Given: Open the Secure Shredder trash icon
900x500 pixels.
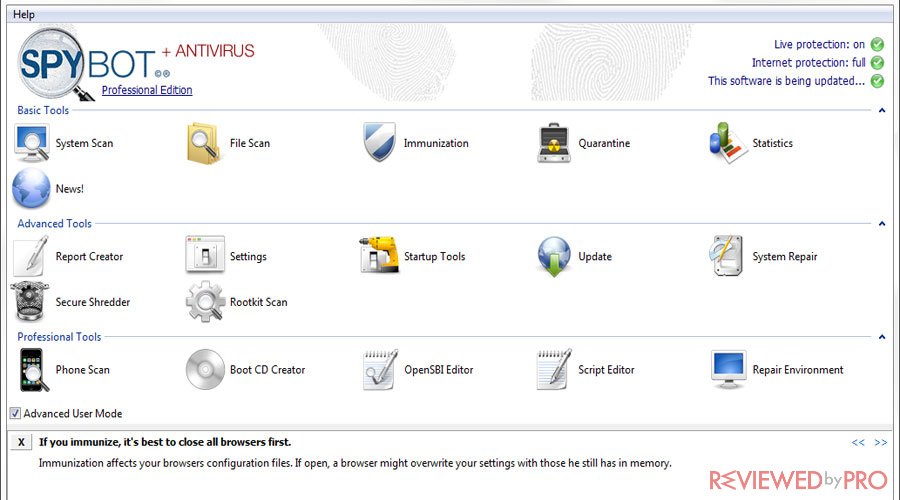Looking at the screenshot, I should [x=30, y=301].
